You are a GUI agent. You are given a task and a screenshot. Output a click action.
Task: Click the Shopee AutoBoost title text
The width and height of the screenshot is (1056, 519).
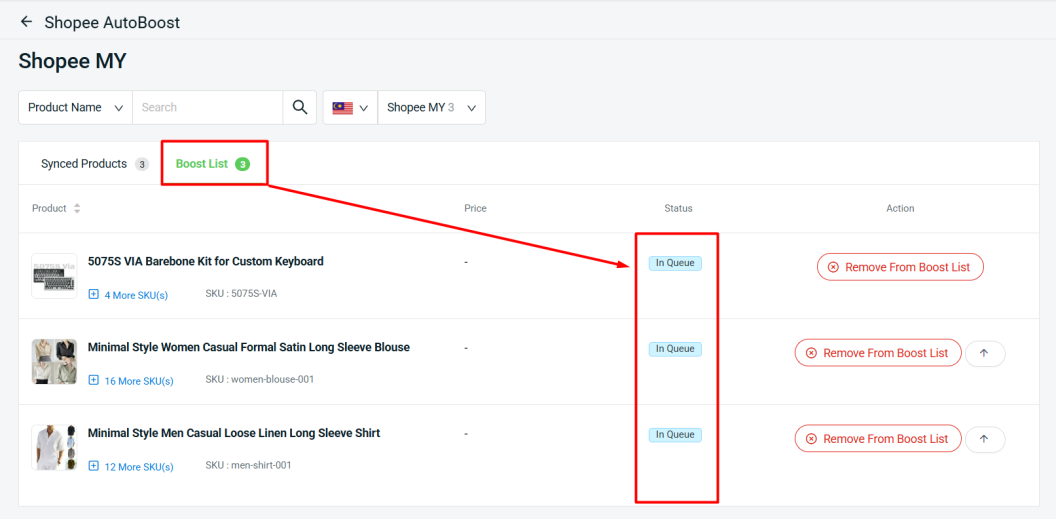(x=112, y=22)
